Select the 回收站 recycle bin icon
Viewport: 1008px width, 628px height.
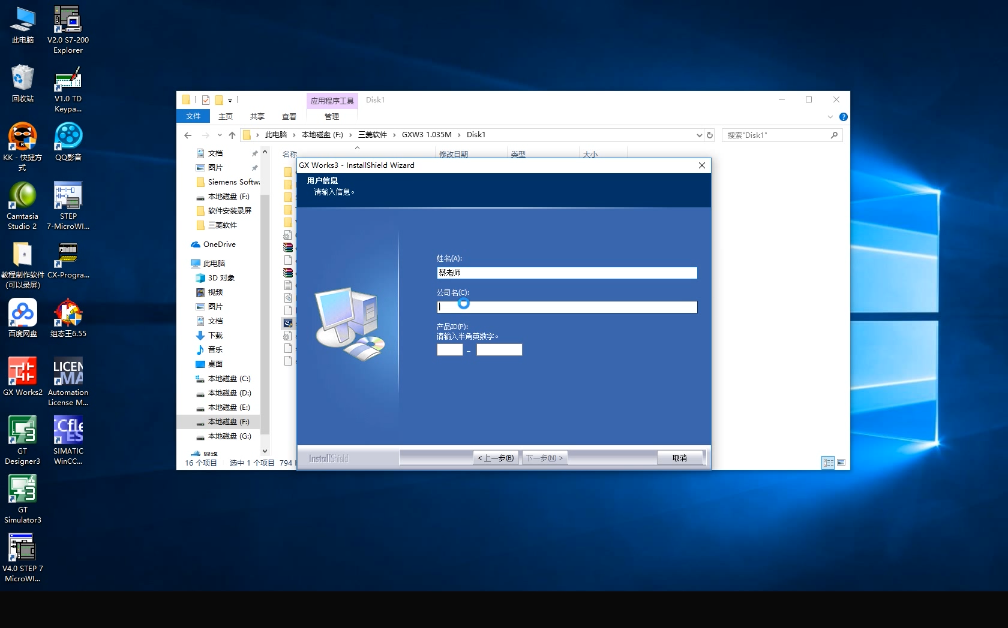[x=22, y=83]
